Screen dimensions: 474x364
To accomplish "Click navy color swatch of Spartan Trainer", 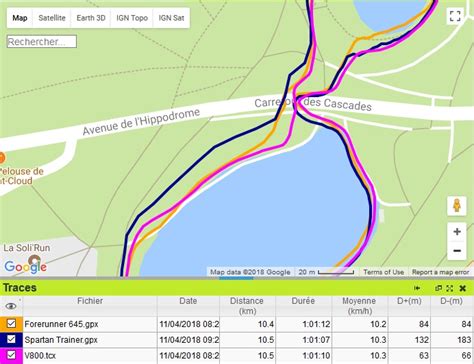I will pyautogui.click(x=11, y=340).
